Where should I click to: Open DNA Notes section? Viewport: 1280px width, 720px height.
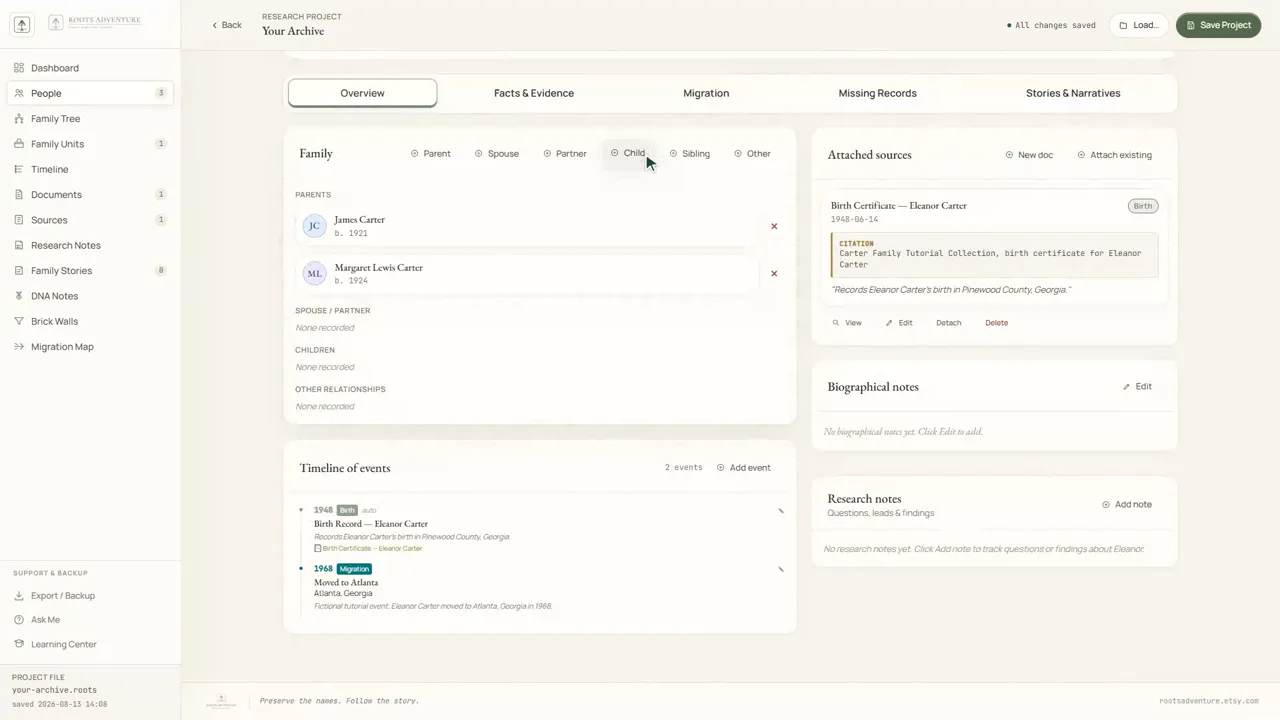[90, 296]
